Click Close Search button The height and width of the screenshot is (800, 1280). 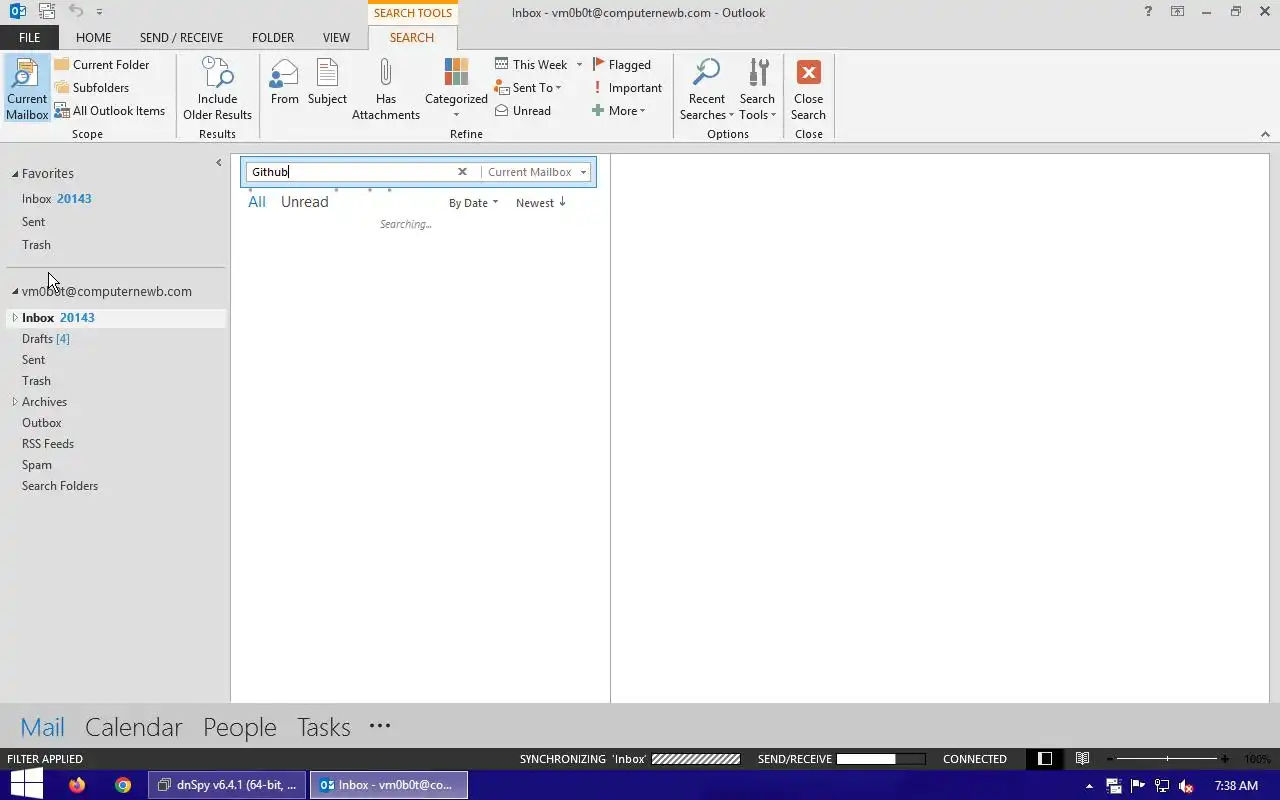tap(808, 89)
